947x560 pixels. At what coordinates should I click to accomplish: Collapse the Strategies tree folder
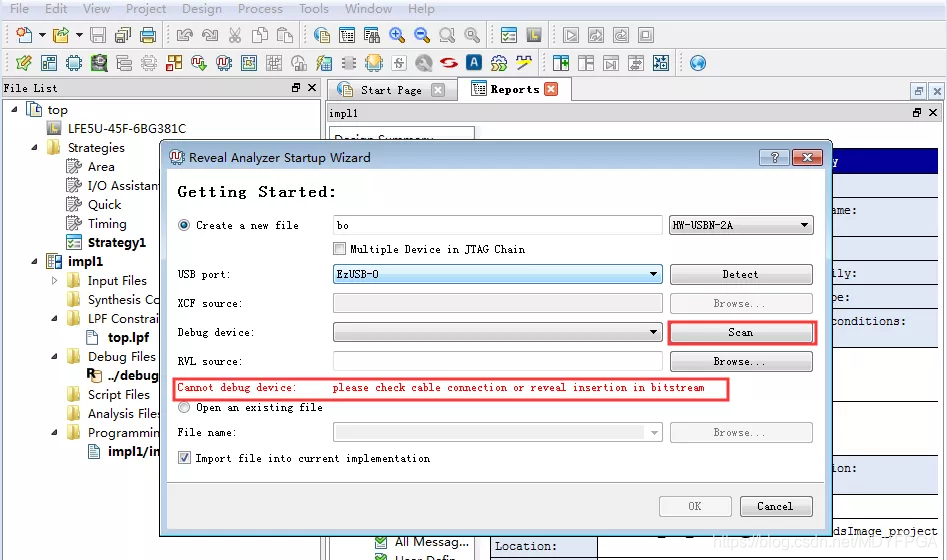click(x=34, y=147)
